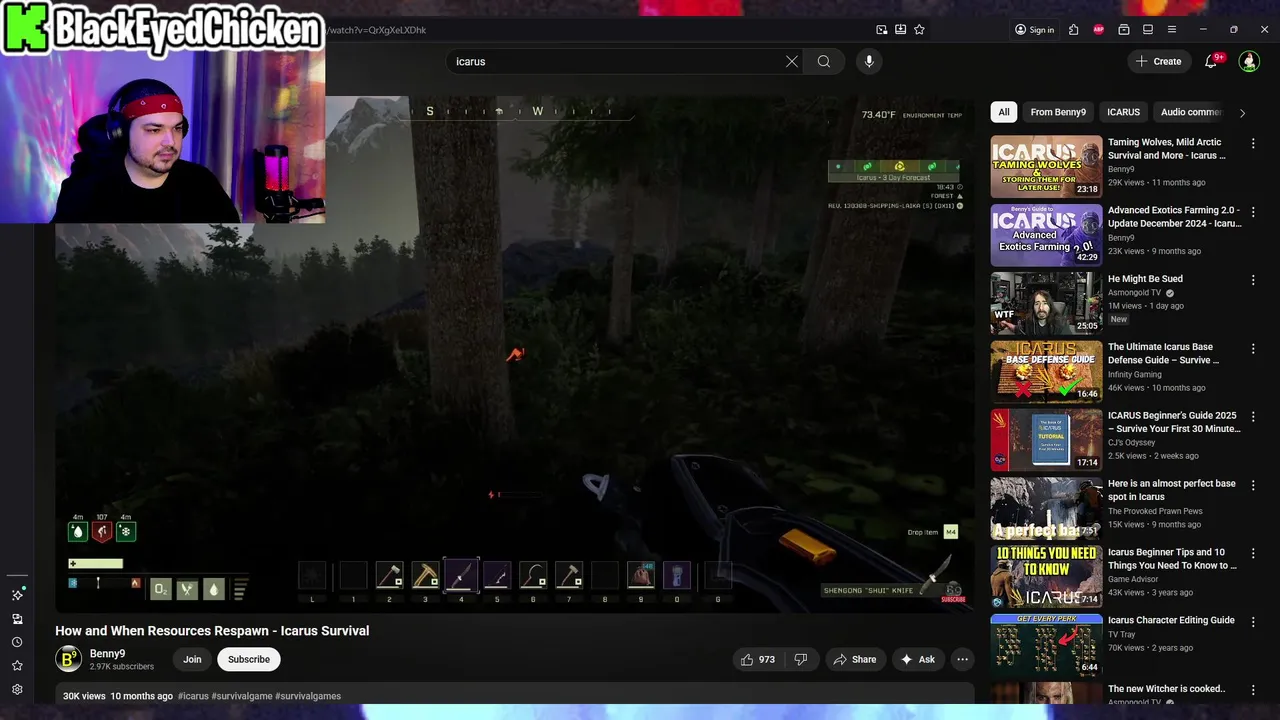
Task: Select the All filter chip
Action: 1004,112
